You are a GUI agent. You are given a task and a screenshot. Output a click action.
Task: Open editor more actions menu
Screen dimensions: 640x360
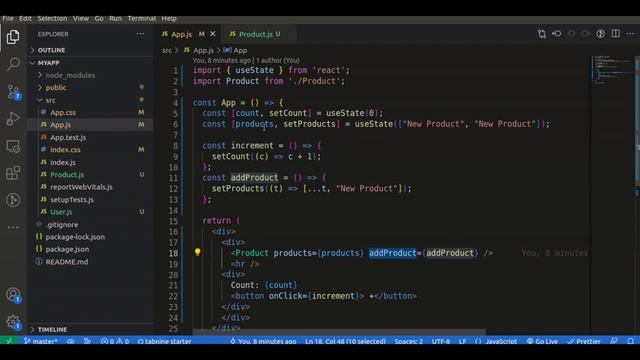[630, 34]
